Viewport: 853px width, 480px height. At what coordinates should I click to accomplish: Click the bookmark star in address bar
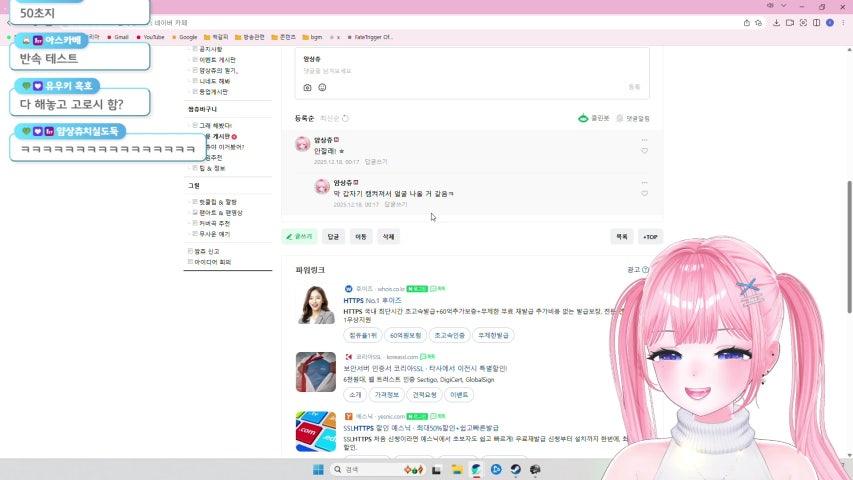758,23
